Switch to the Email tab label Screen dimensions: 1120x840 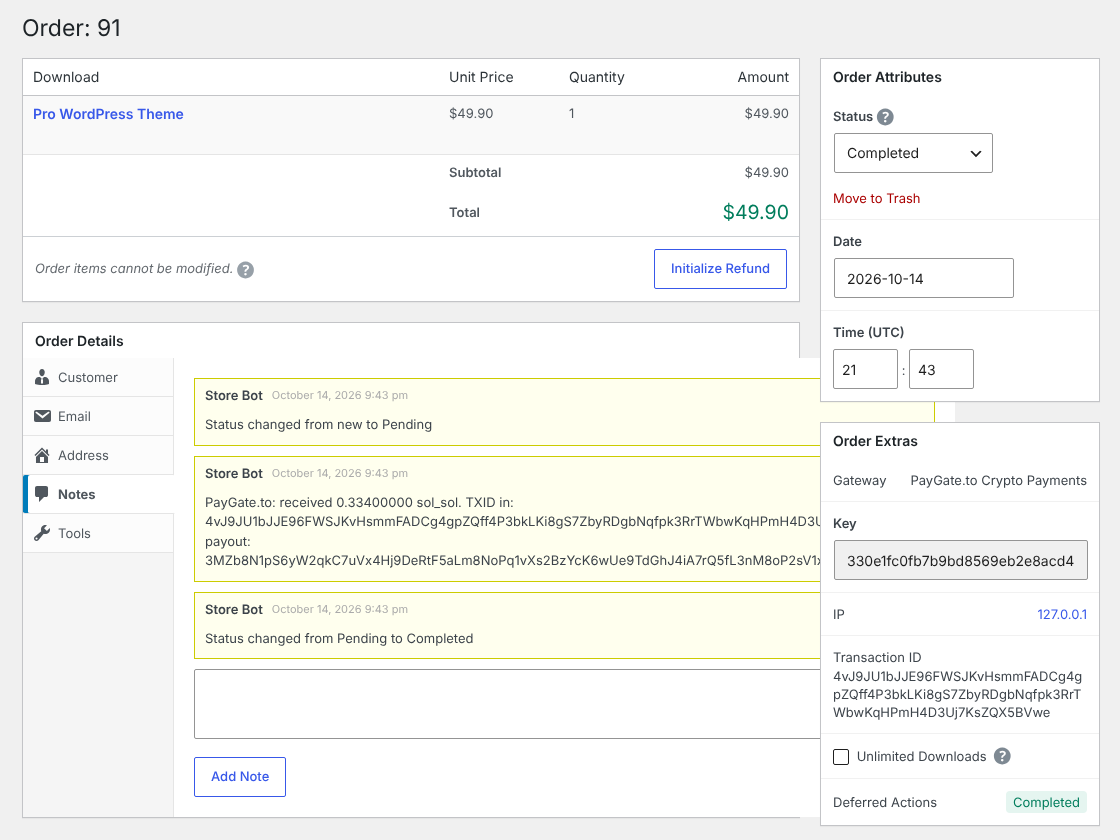pyautogui.click(x=74, y=416)
